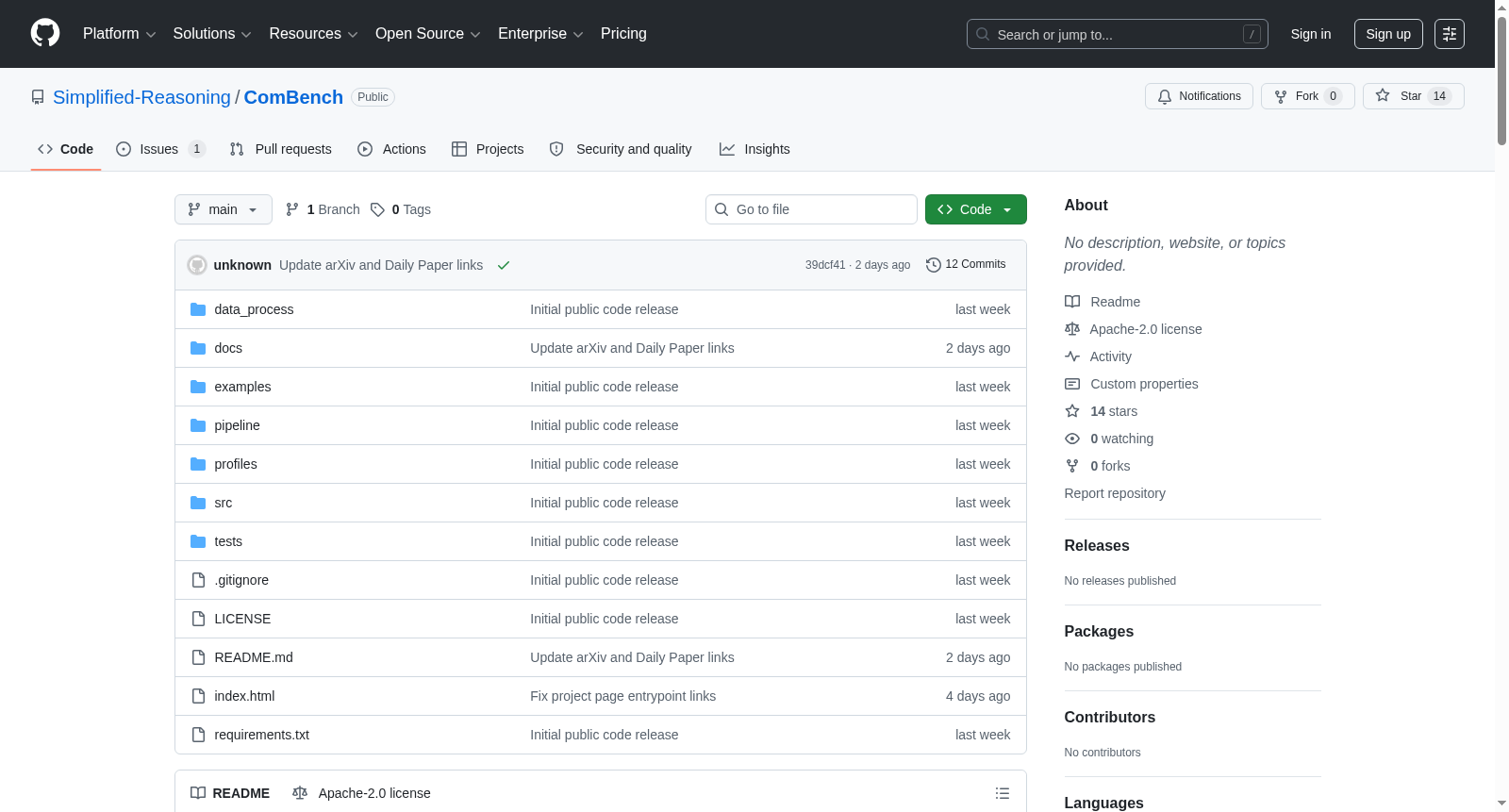Switch to the Insights tab
This screenshot has width=1509, height=812.
click(x=754, y=149)
